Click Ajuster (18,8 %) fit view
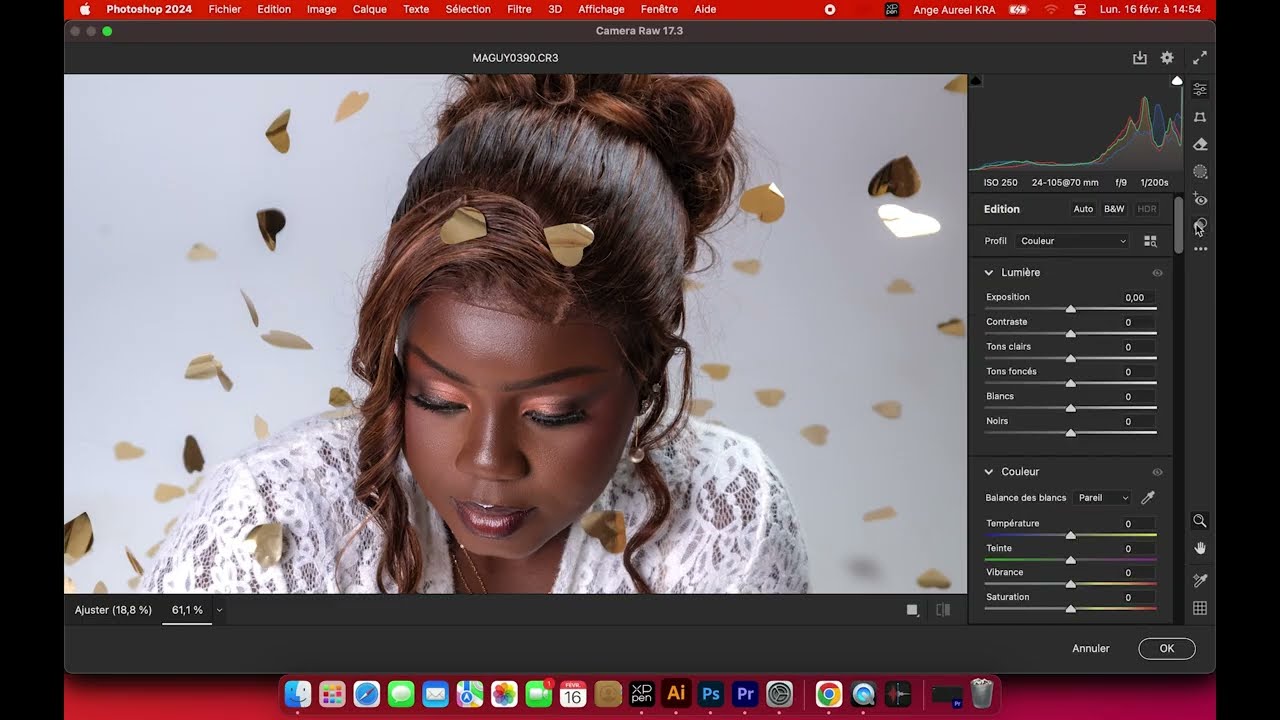This screenshot has height=720, width=1280. 113,610
